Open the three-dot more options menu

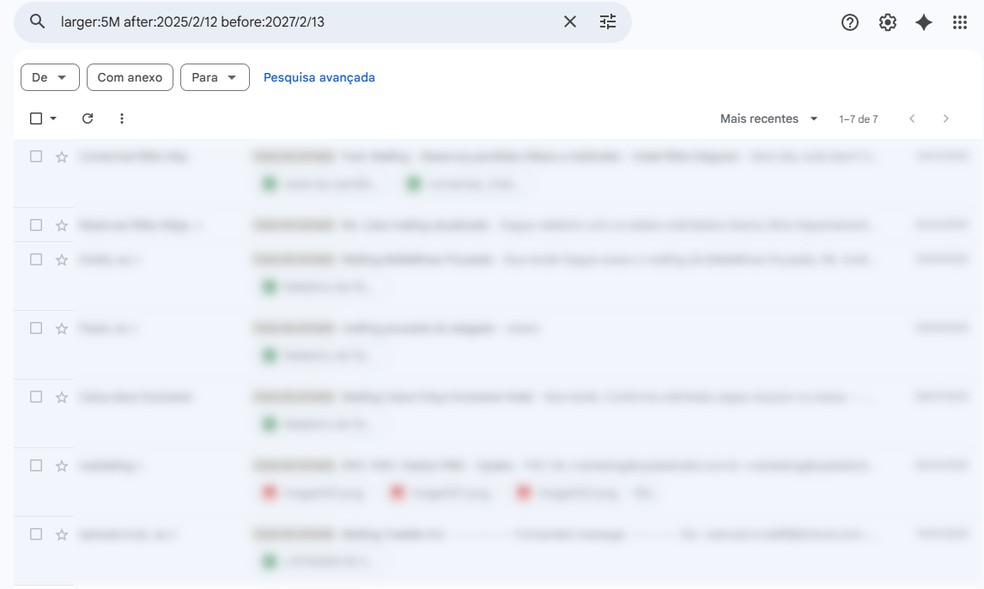click(x=122, y=119)
